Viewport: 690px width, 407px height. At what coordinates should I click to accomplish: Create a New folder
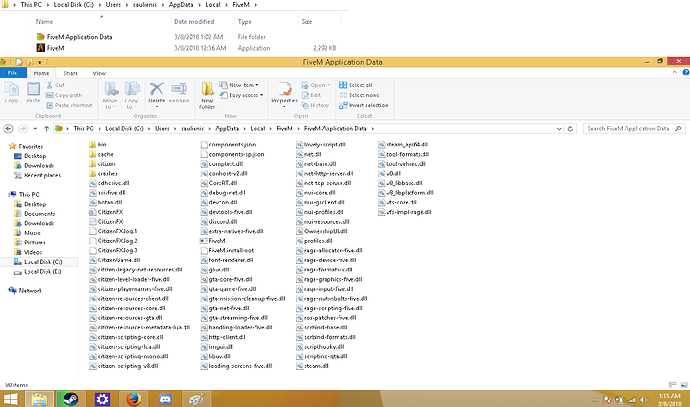click(207, 95)
